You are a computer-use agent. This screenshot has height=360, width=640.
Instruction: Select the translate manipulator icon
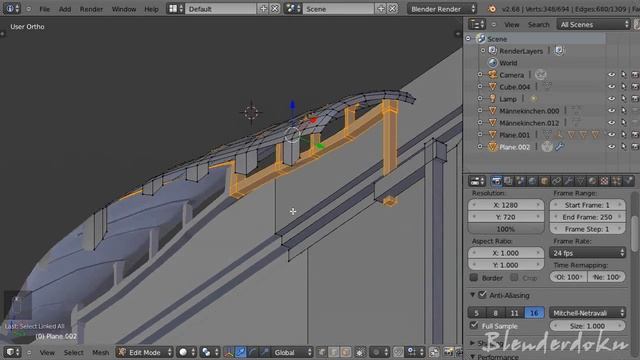click(241, 352)
